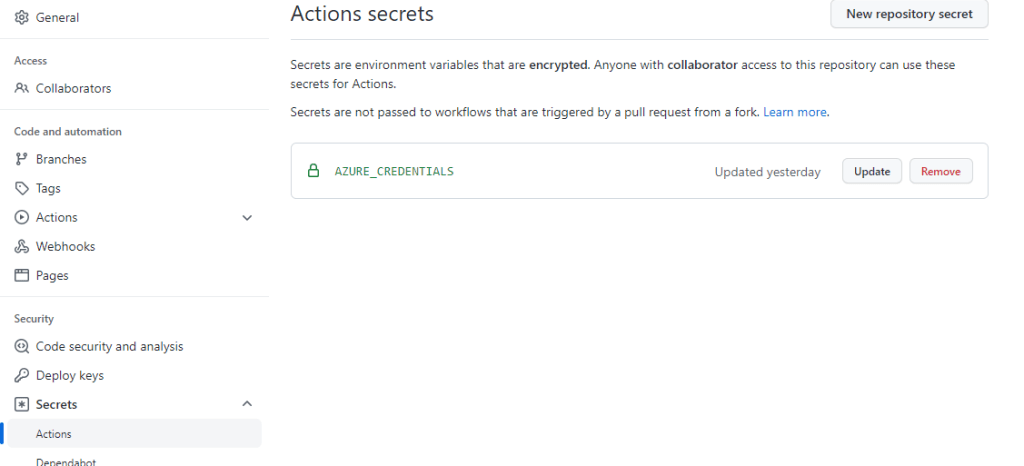Click the Pages browser icon
Viewport: 1024px width, 466px height.
click(22, 275)
